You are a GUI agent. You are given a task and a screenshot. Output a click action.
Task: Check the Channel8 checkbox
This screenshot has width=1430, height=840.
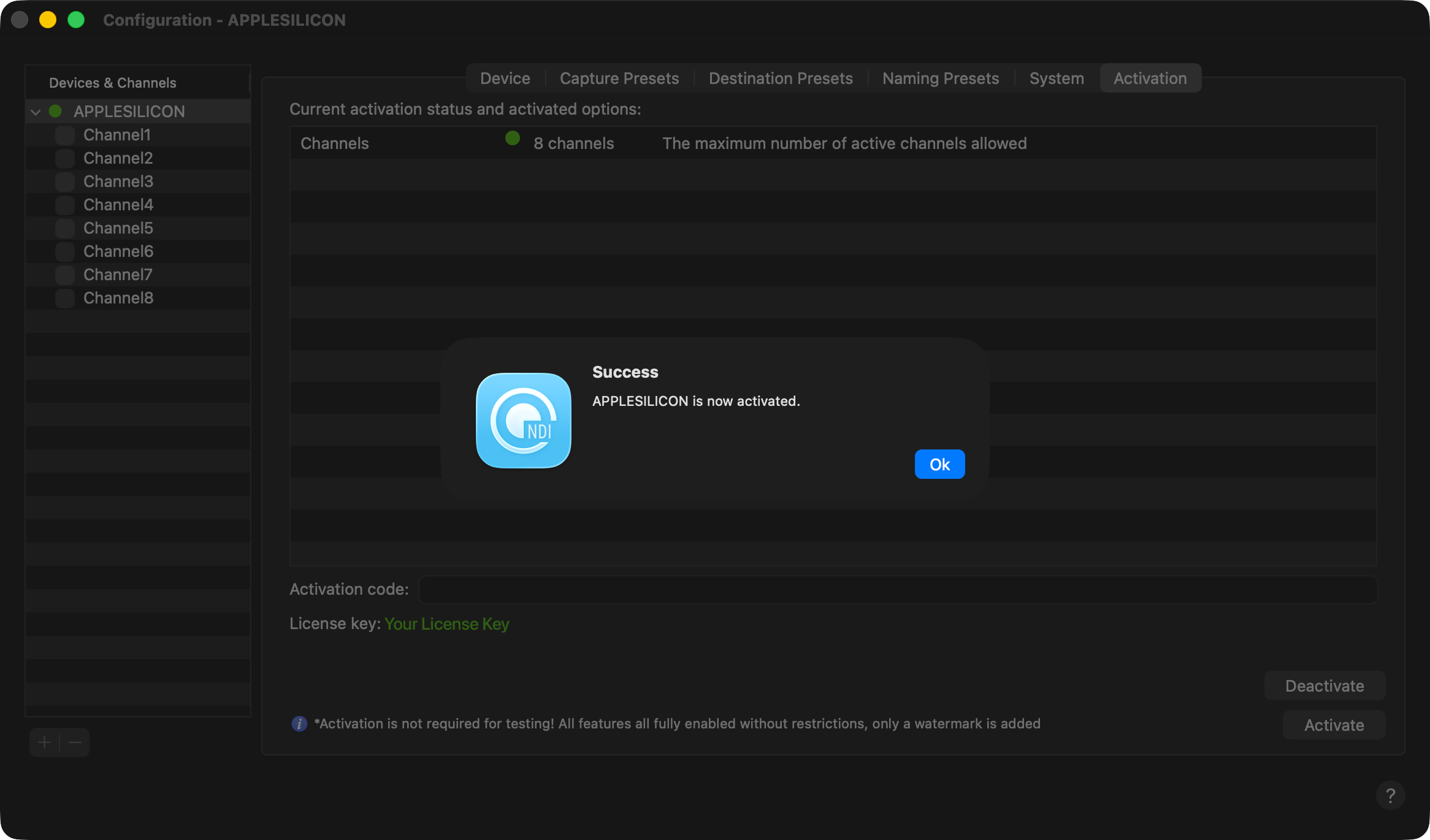(65, 298)
